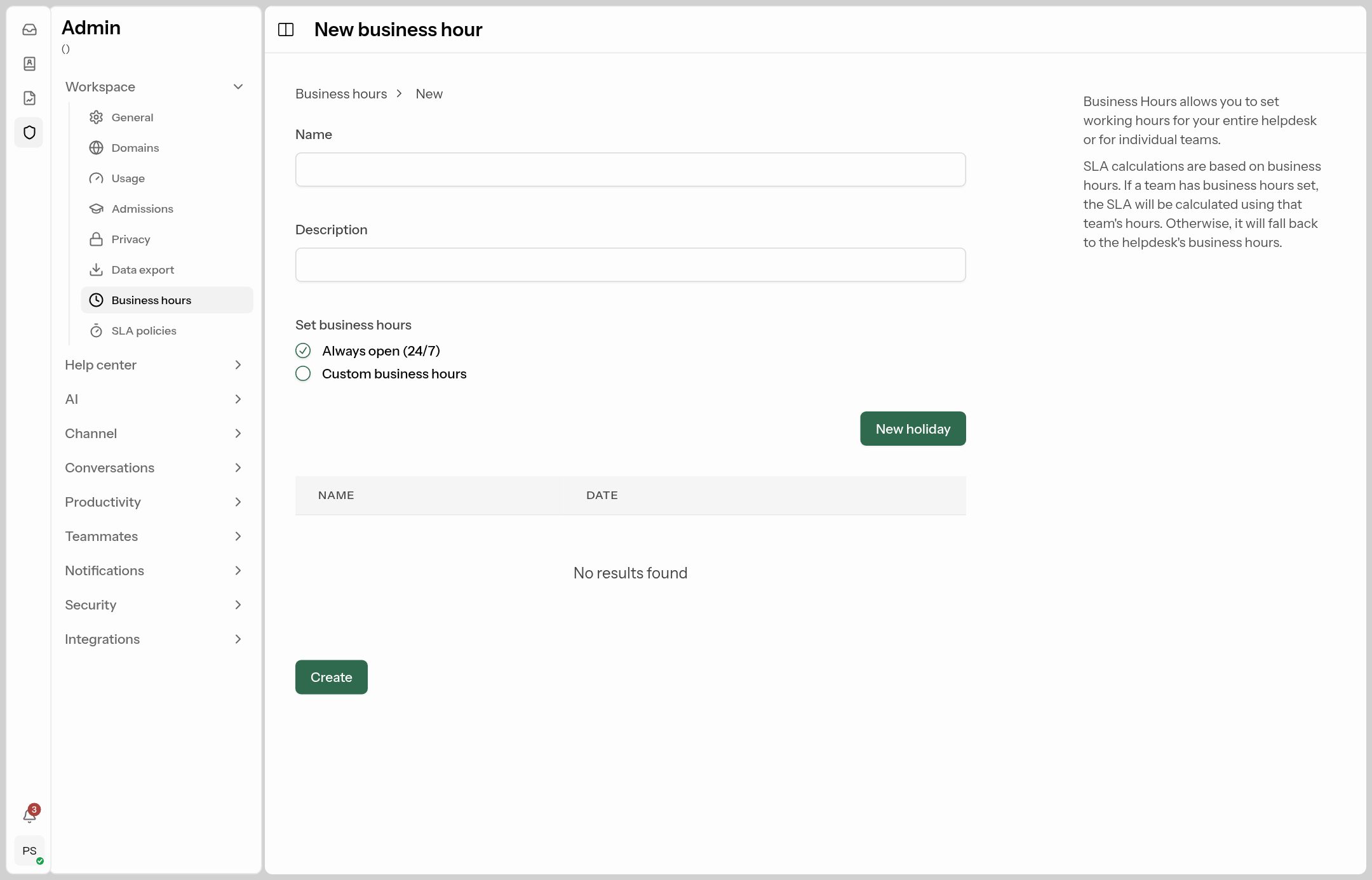Expand the Channel section
The image size is (1372, 880).
154,434
